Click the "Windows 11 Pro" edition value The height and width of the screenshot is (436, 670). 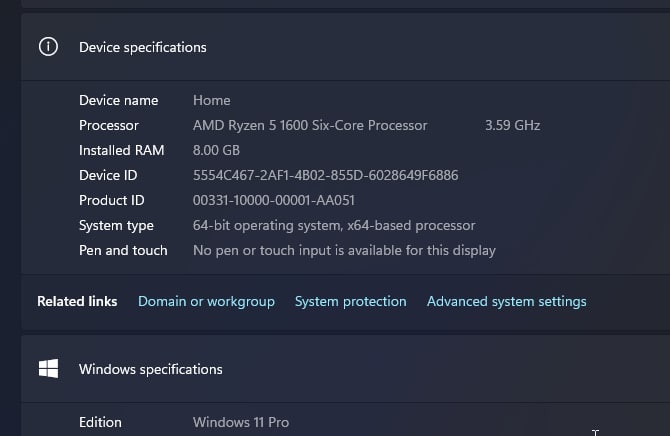pos(241,422)
